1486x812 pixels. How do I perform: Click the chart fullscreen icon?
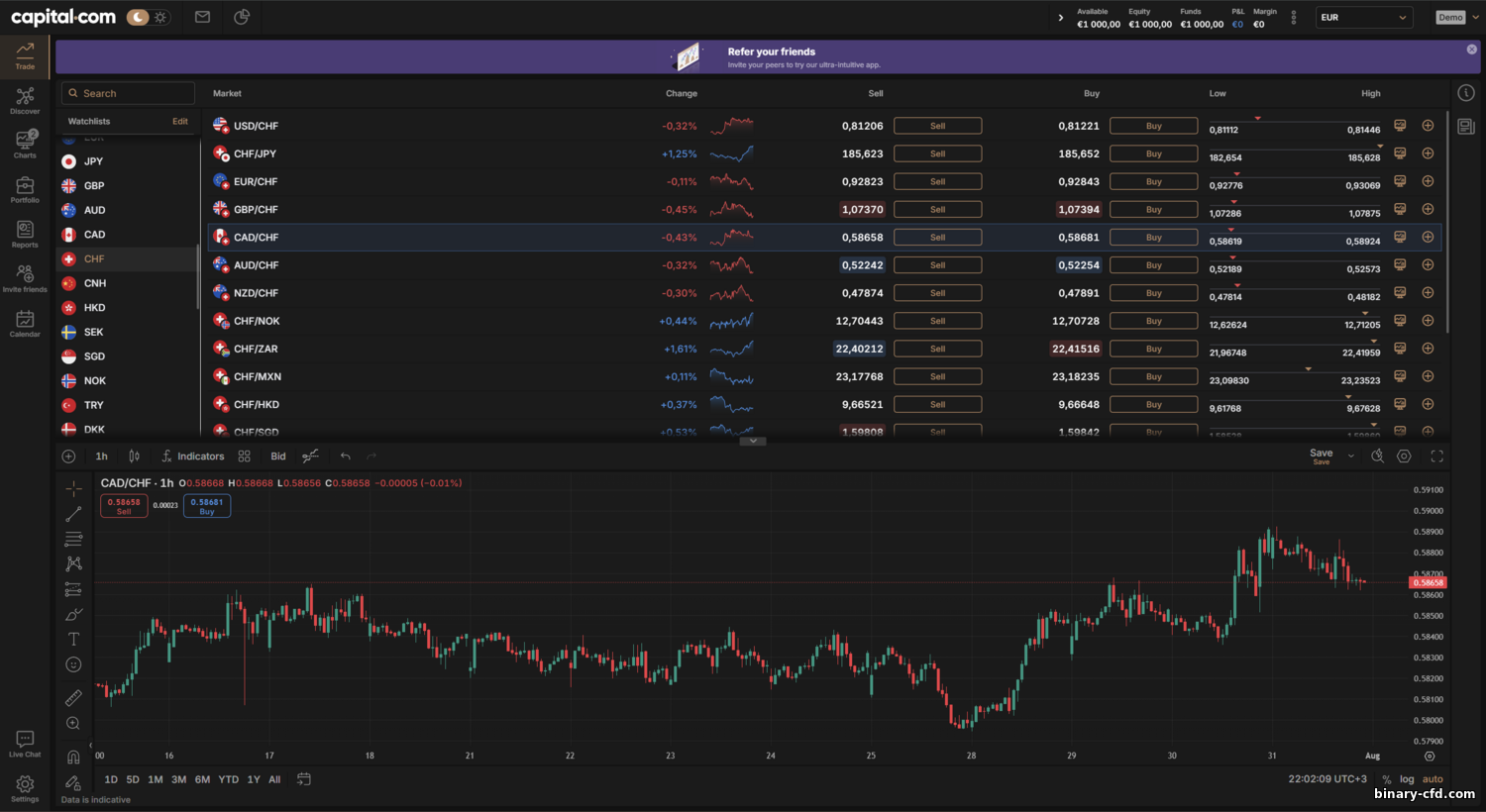[x=1436, y=457]
